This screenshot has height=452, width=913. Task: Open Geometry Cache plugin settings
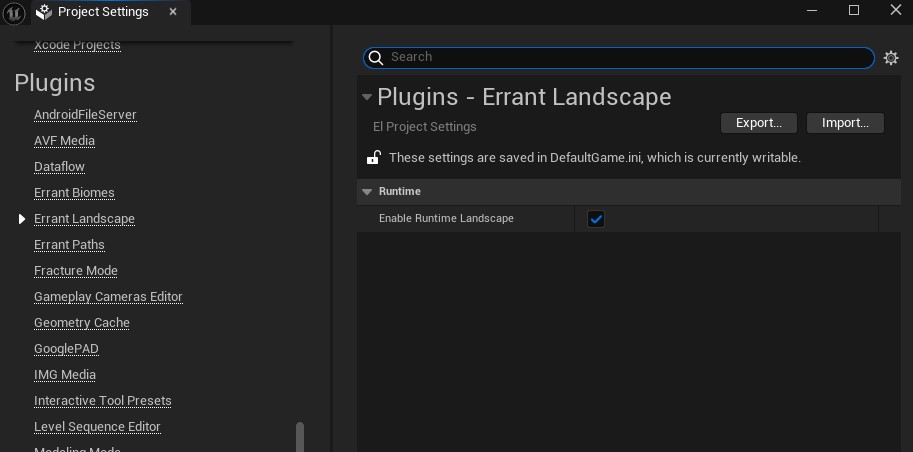(x=82, y=323)
